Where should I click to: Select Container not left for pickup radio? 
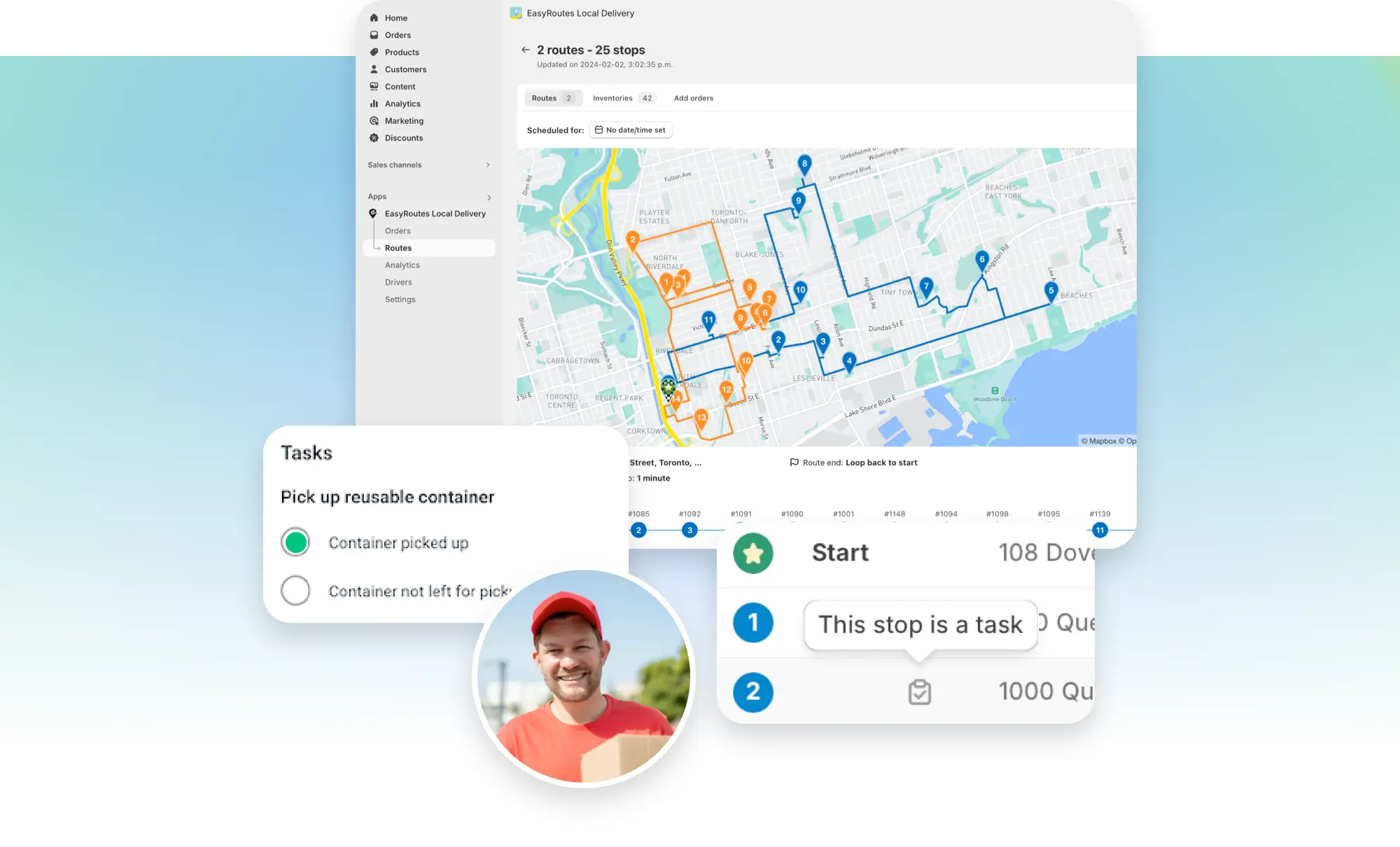295,591
